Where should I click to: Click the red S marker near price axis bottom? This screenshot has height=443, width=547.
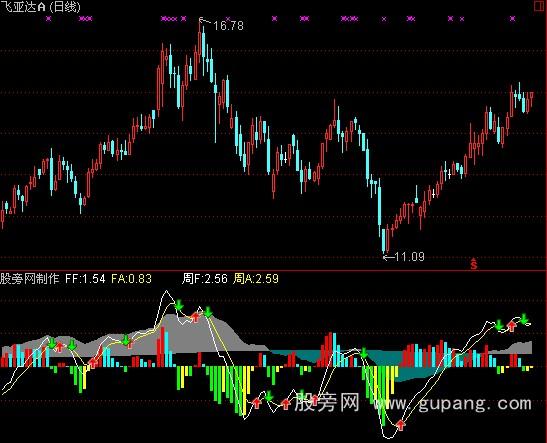pos(473,264)
